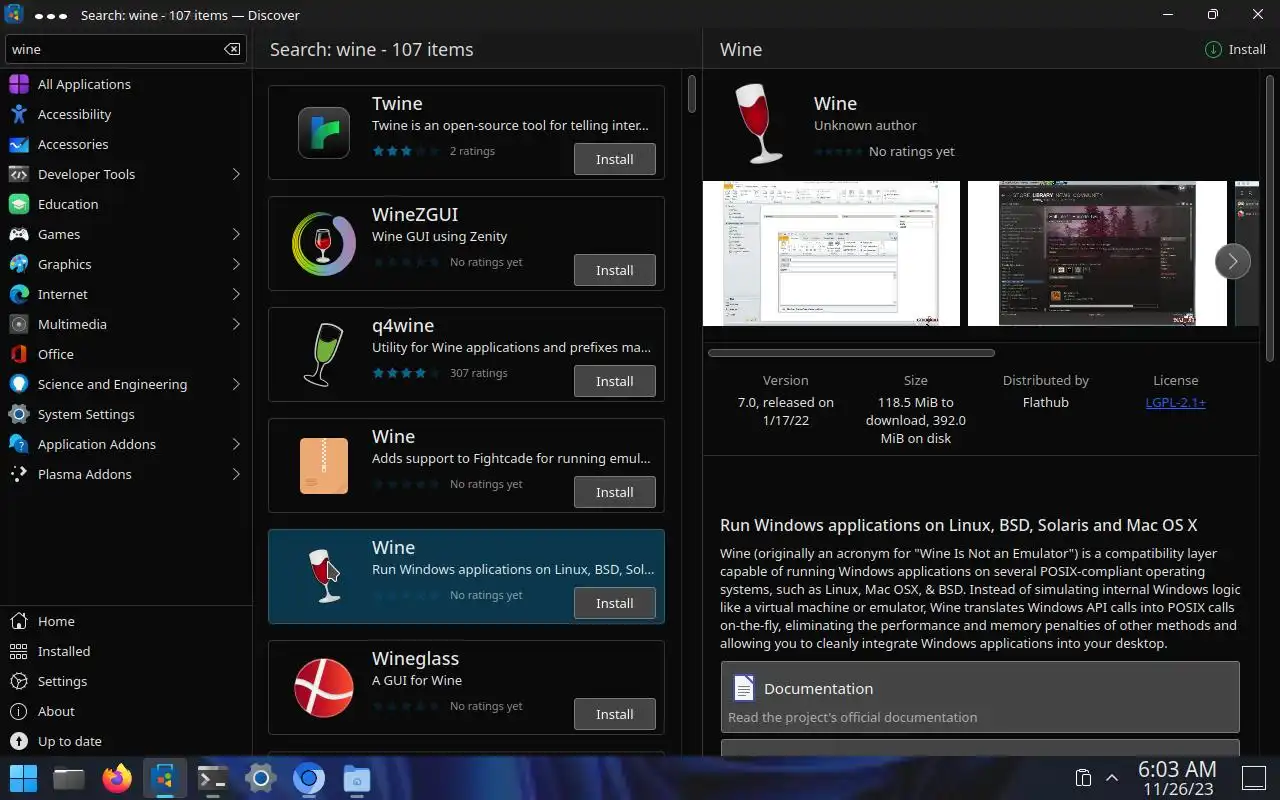
Task: Click the search results vertical scrollbar
Action: click(x=691, y=93)
